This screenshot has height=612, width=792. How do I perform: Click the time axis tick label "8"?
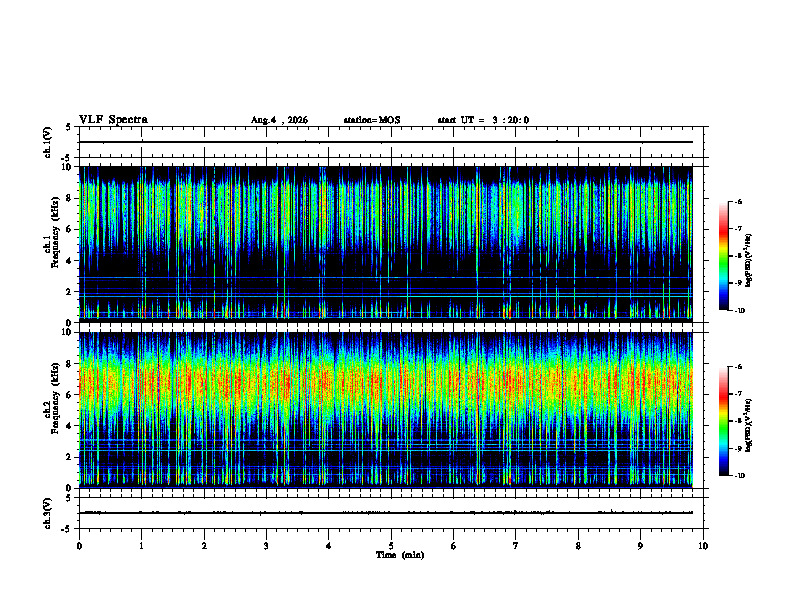point(578,546)
